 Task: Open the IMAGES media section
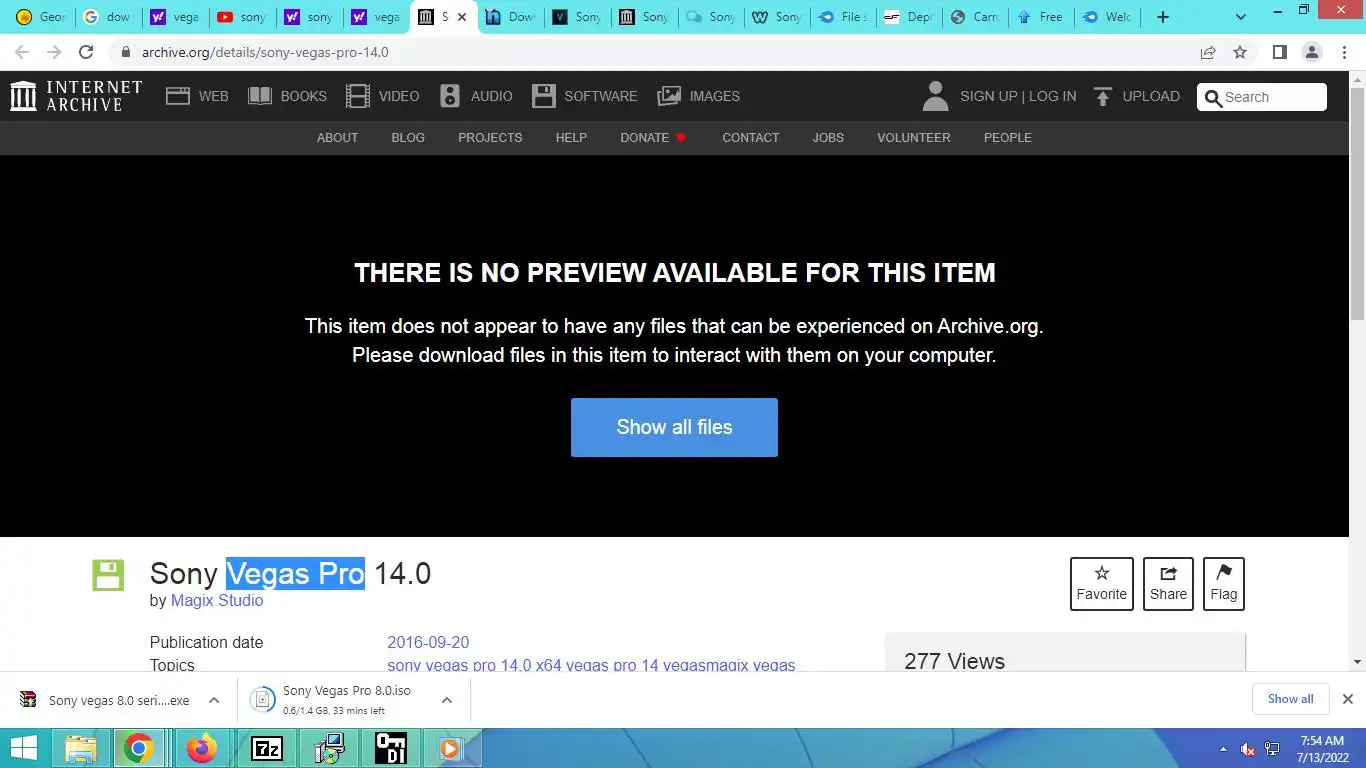coord(698,96)
